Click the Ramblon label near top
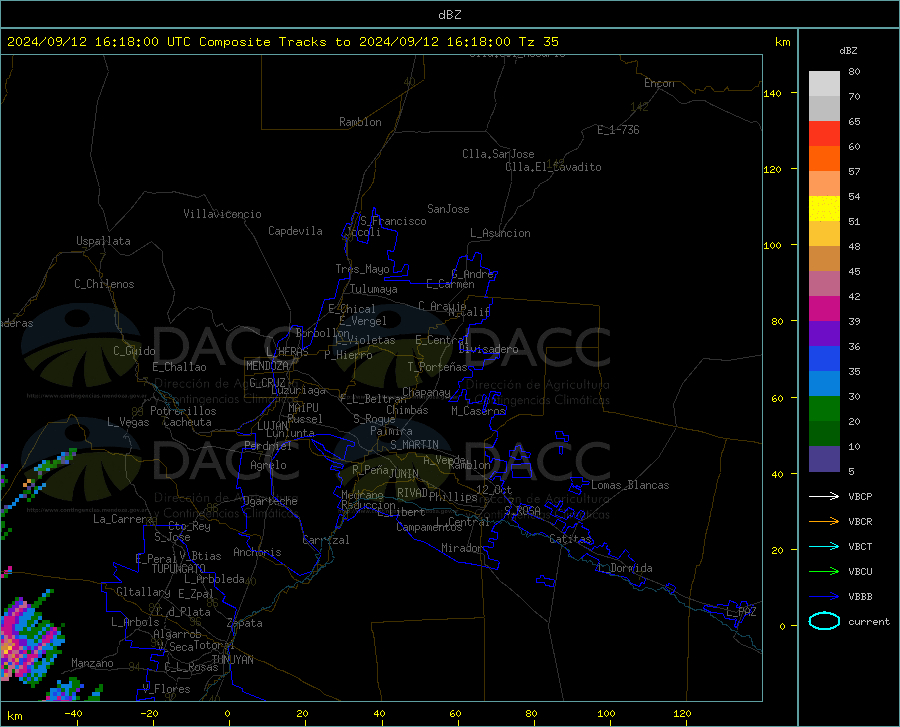This screenshot has height=727, width=900. click(x=360, y=122)
